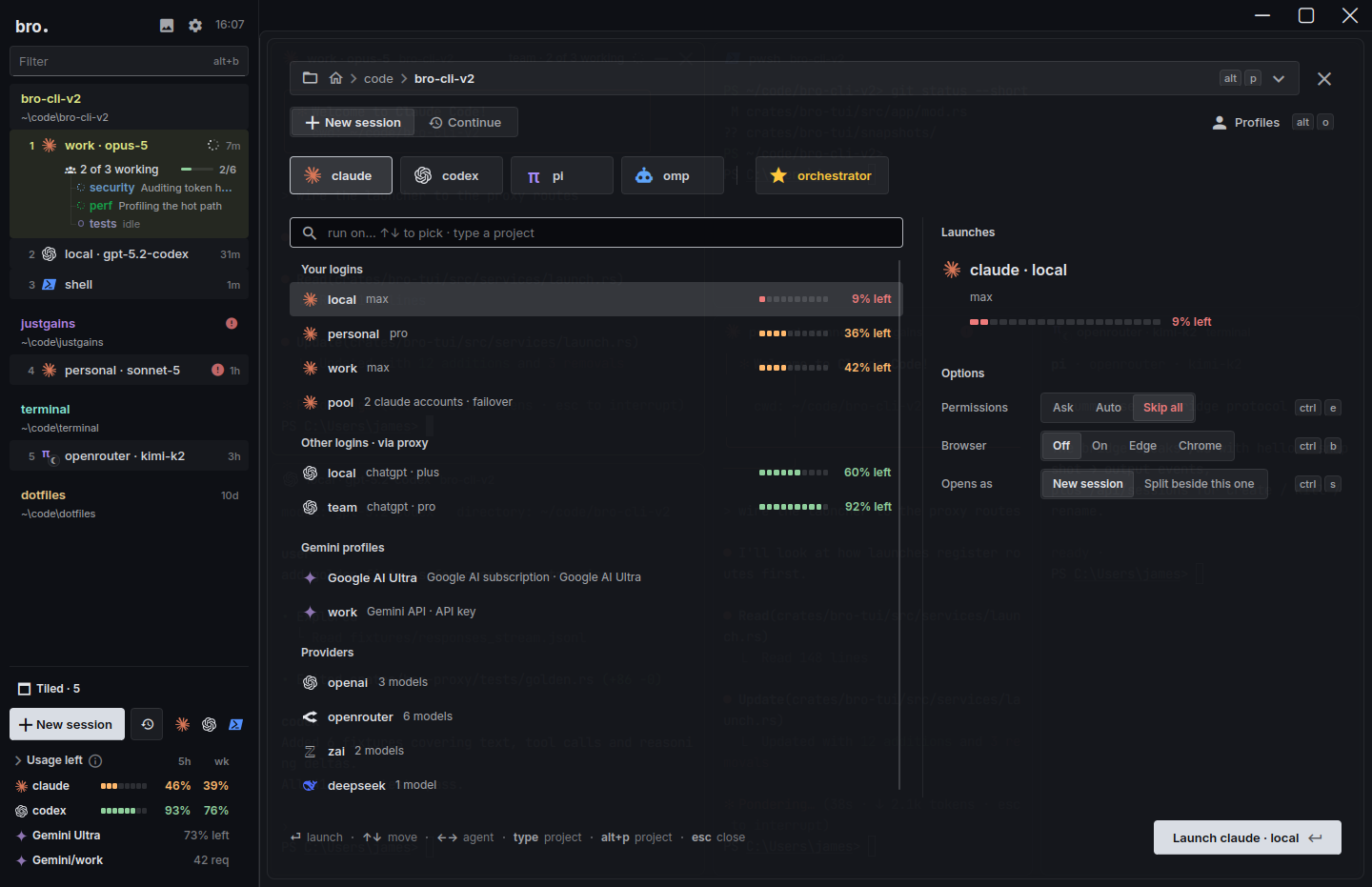Click the Launch claude · local button
The height and width of the screenshot is (887, 1372).
(1247, 837)
